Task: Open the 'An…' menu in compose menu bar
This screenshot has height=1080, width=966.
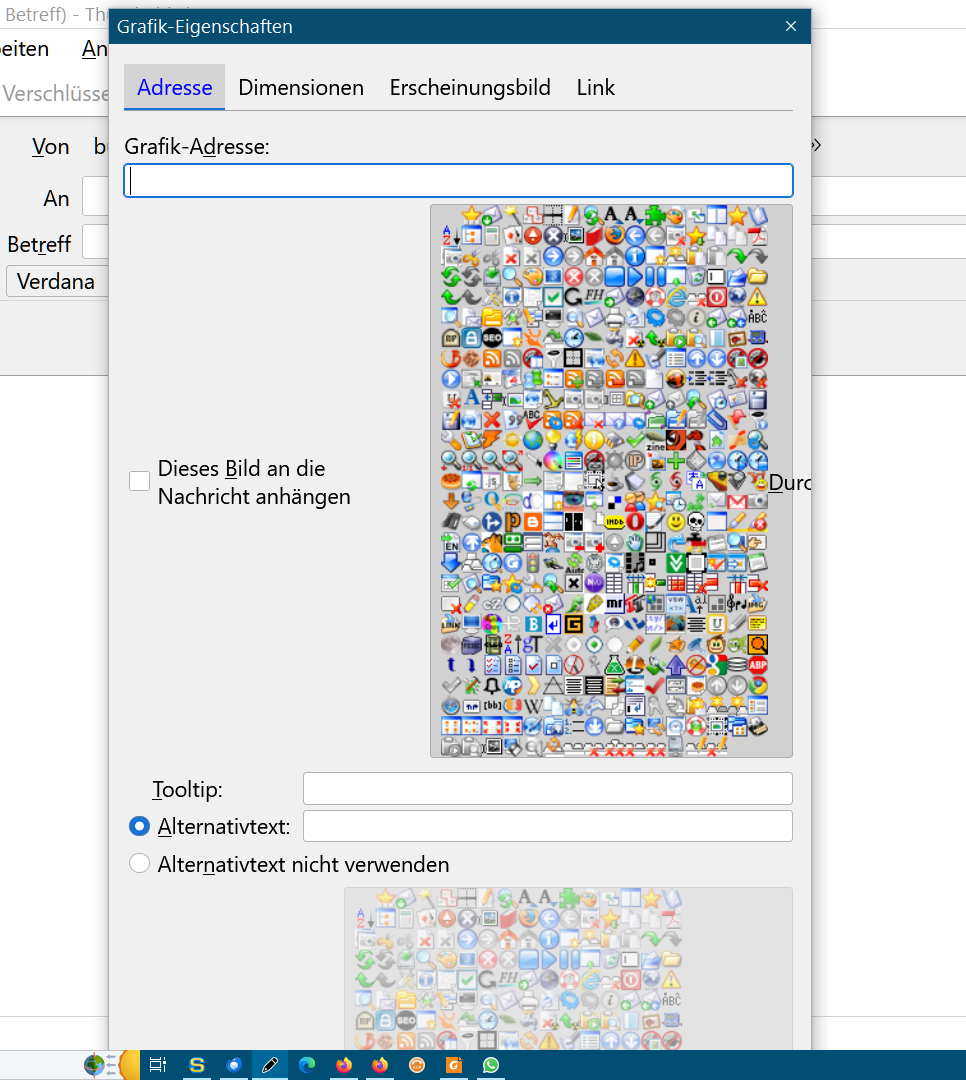Action: click(x=95, y=49)
